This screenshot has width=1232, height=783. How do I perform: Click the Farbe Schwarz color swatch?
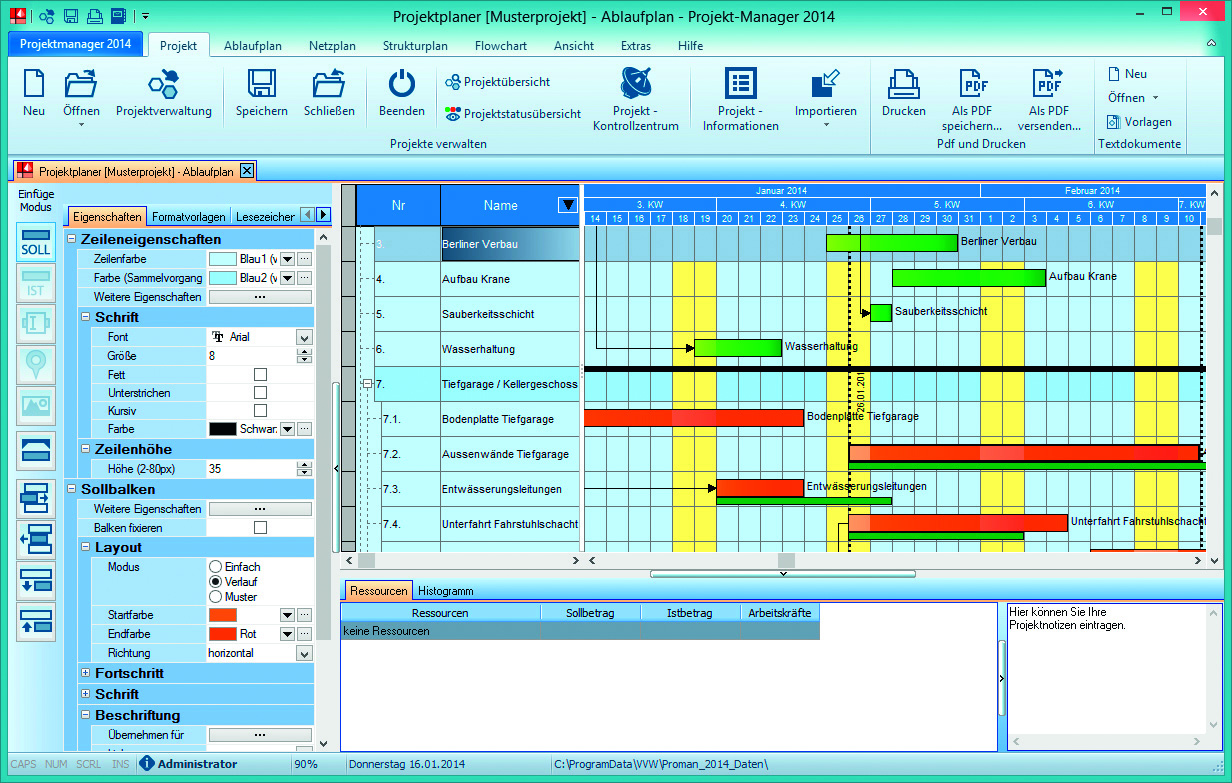[222, 429]
